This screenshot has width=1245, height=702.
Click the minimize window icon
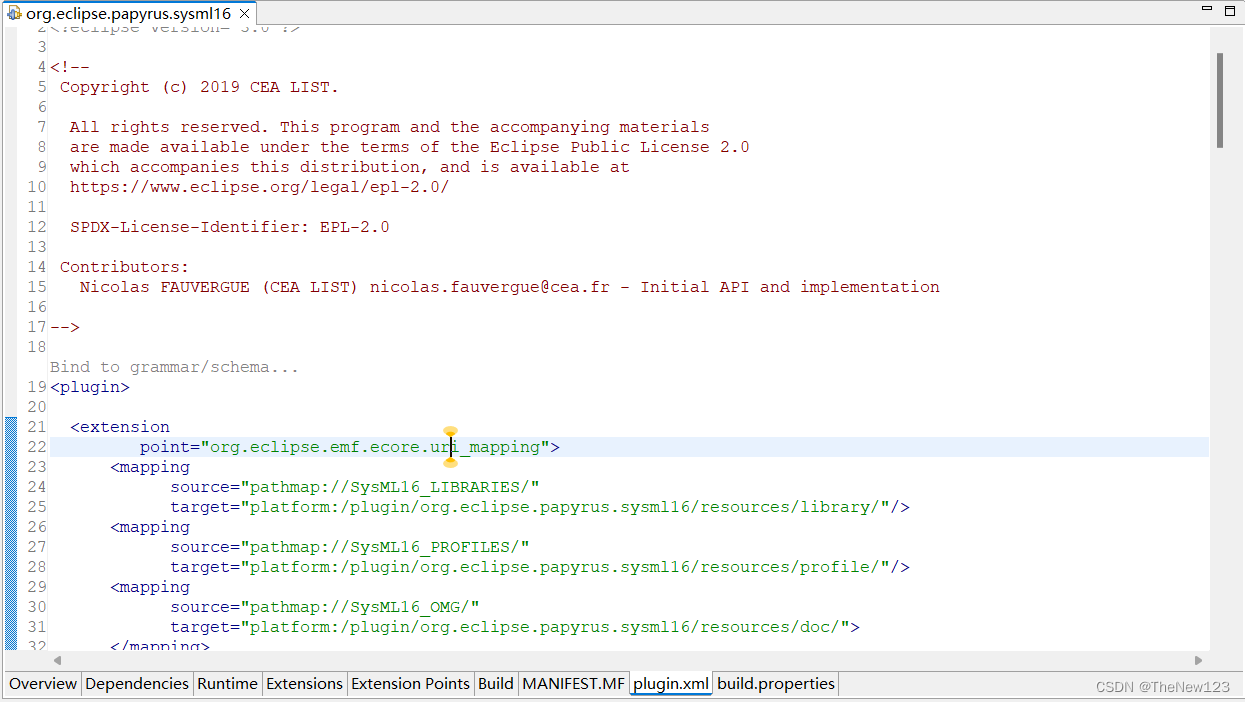point(1205,9)
